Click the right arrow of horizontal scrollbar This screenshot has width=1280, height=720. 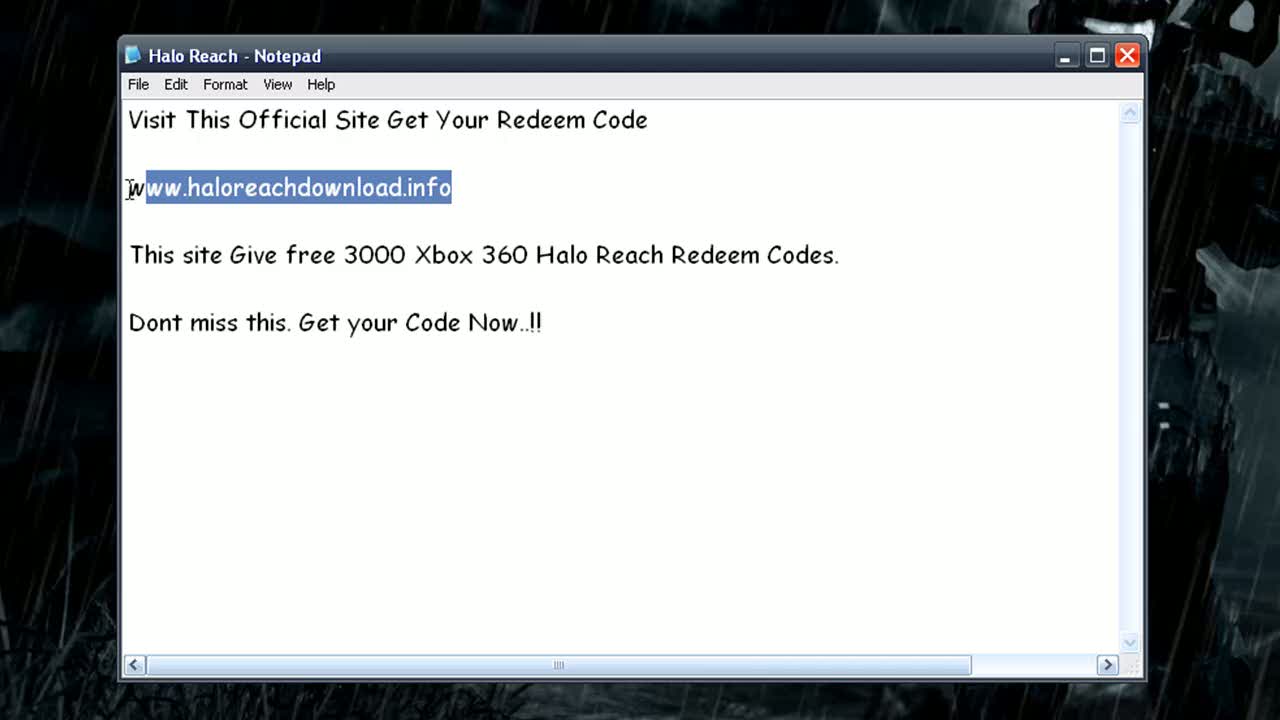click(x=1107, y=664)
